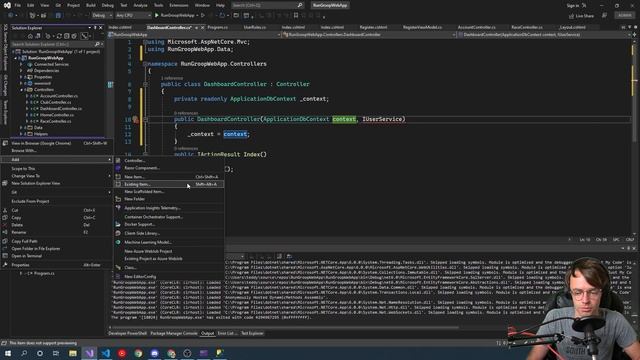Image resolution: width=640 pixels, height=360 pixels.
Task: Select Existing Item... in Add submenu
Action: click(x=168, y=184)
